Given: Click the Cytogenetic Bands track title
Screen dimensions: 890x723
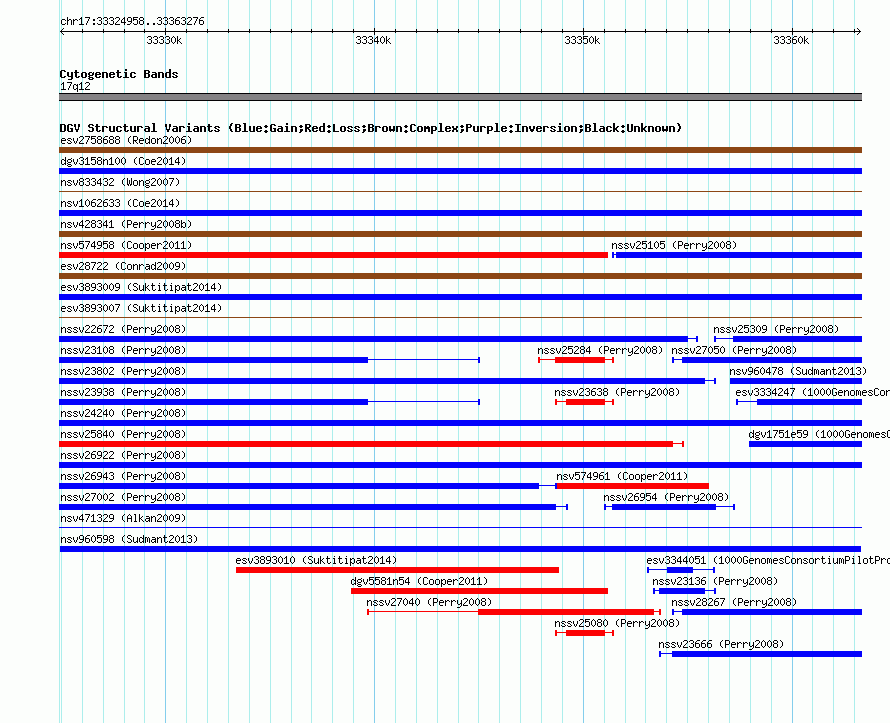Looking at the screenshot, I should pyautogui.click(x=119, y=74).
